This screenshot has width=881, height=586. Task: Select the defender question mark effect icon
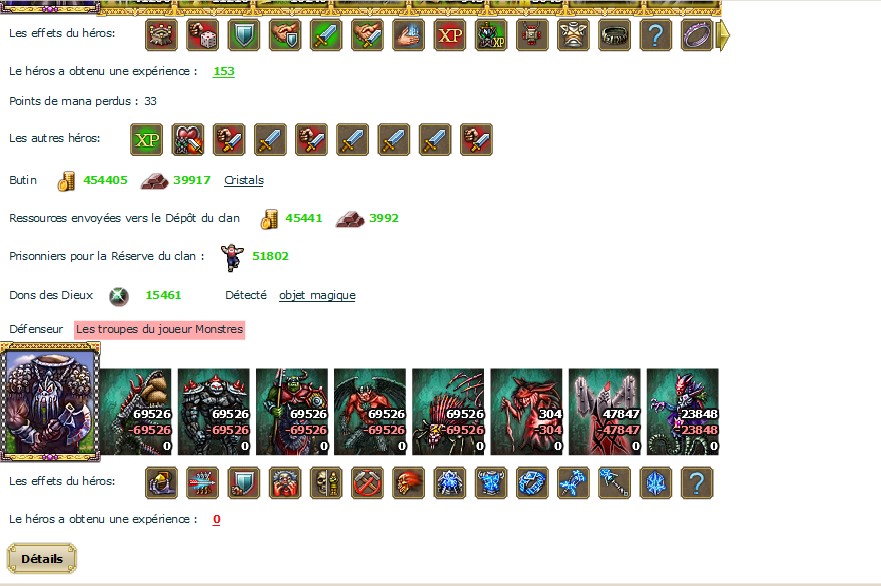(697, 483)
